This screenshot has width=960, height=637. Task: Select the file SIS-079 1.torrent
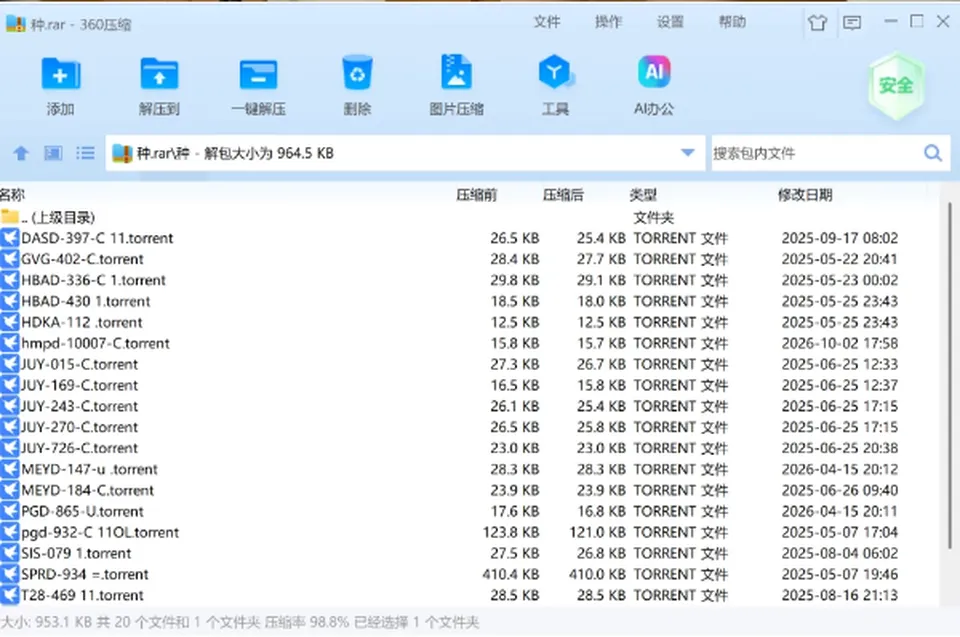pyautogui.click(x=76, y=553)
